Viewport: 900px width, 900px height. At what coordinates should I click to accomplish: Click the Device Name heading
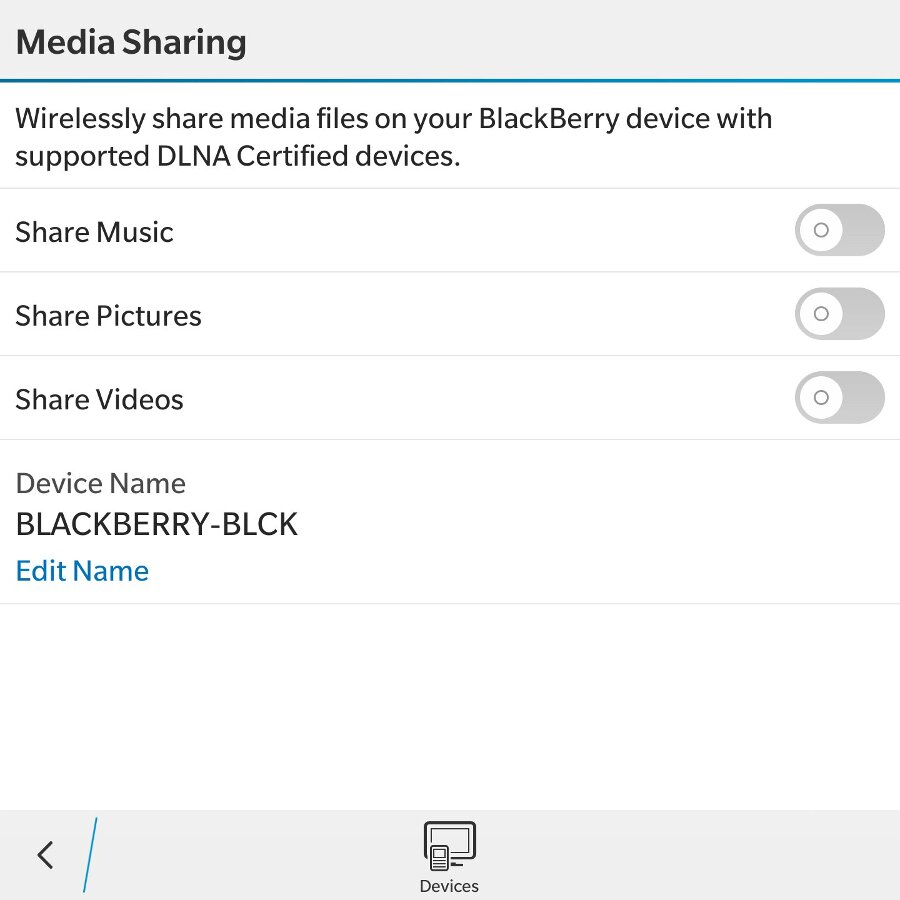(x=100, y=484)
